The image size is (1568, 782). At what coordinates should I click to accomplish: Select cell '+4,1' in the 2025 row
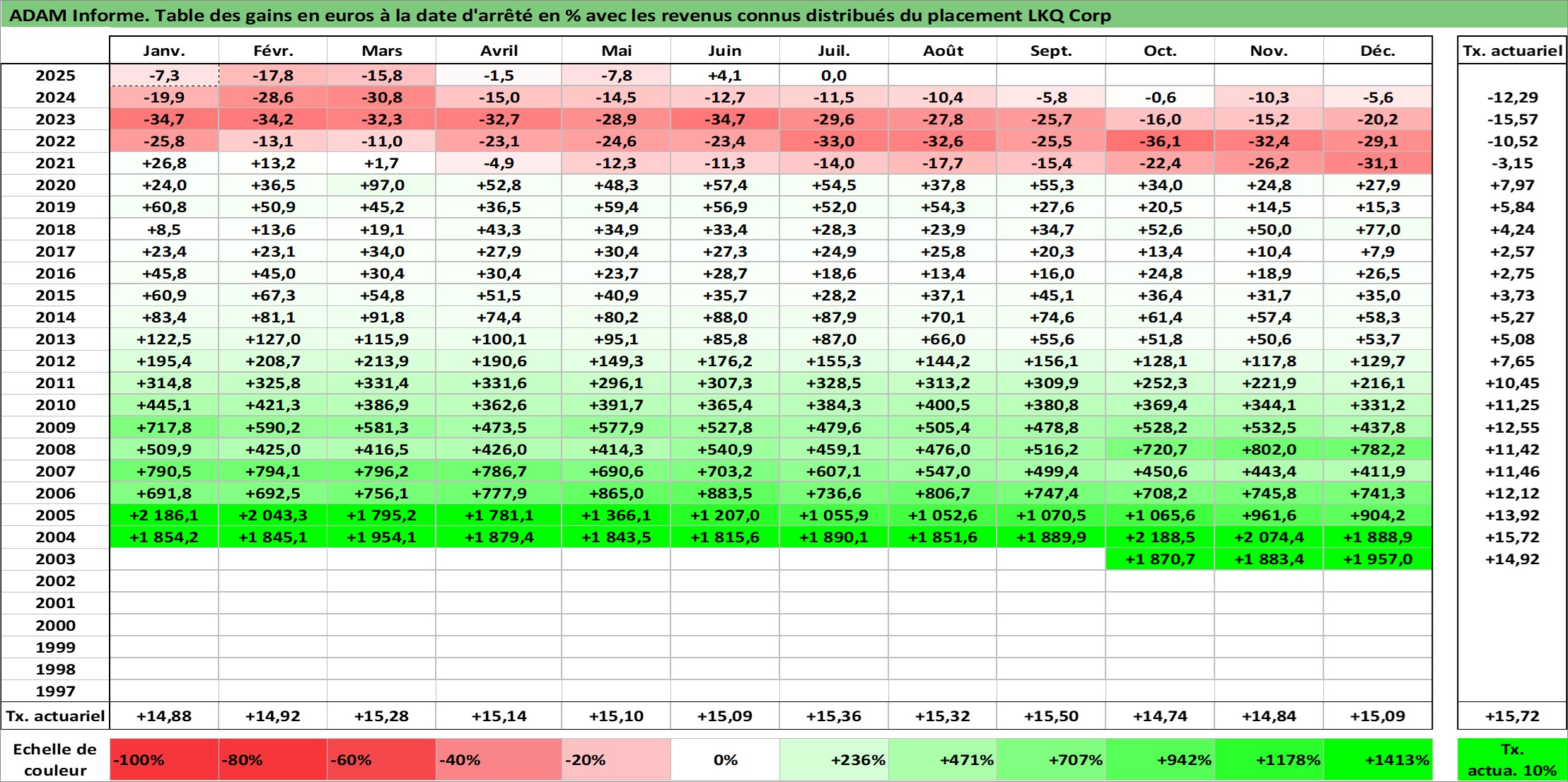tap(725, 76)
